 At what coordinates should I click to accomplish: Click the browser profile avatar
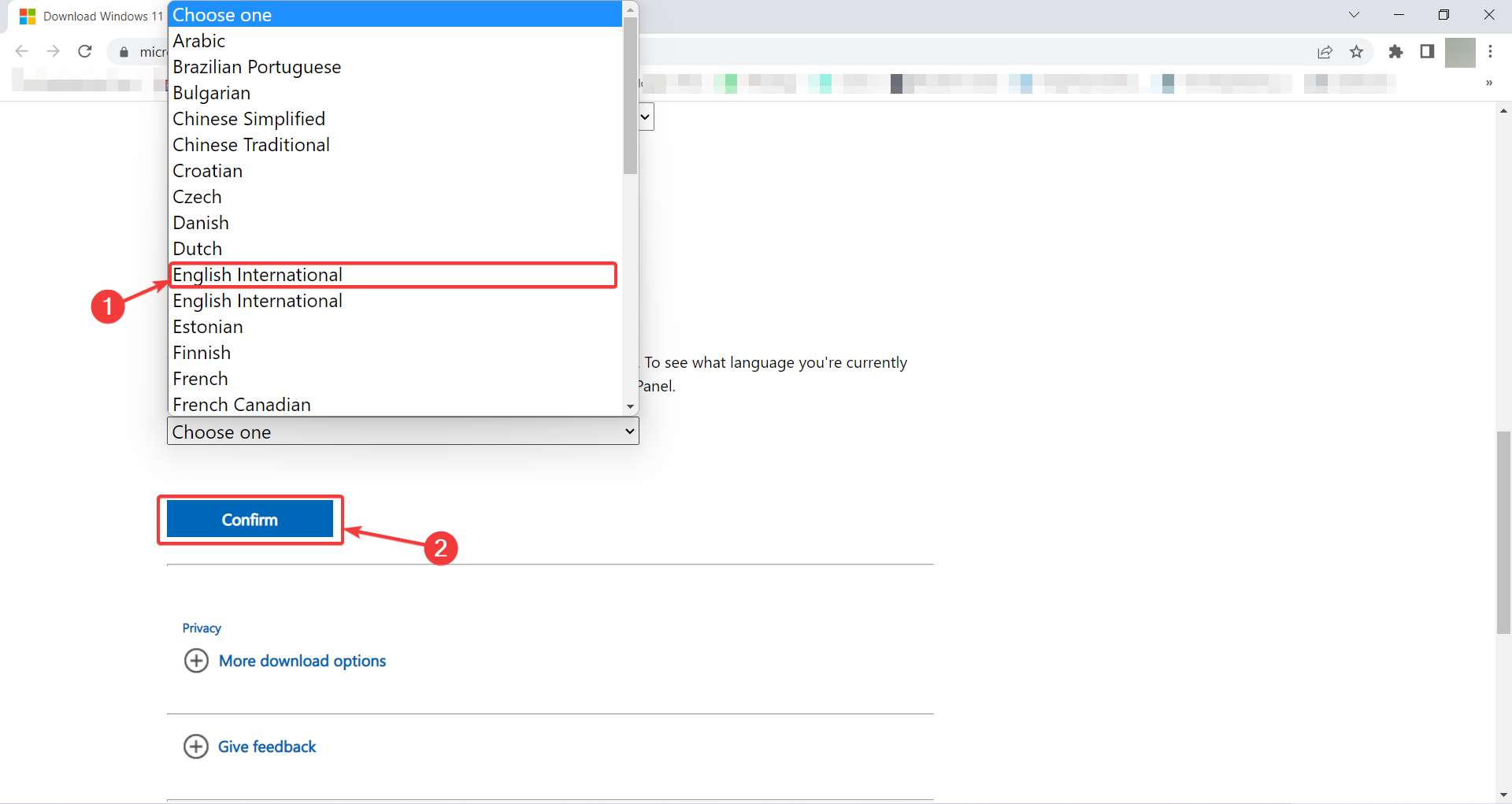1461,51
